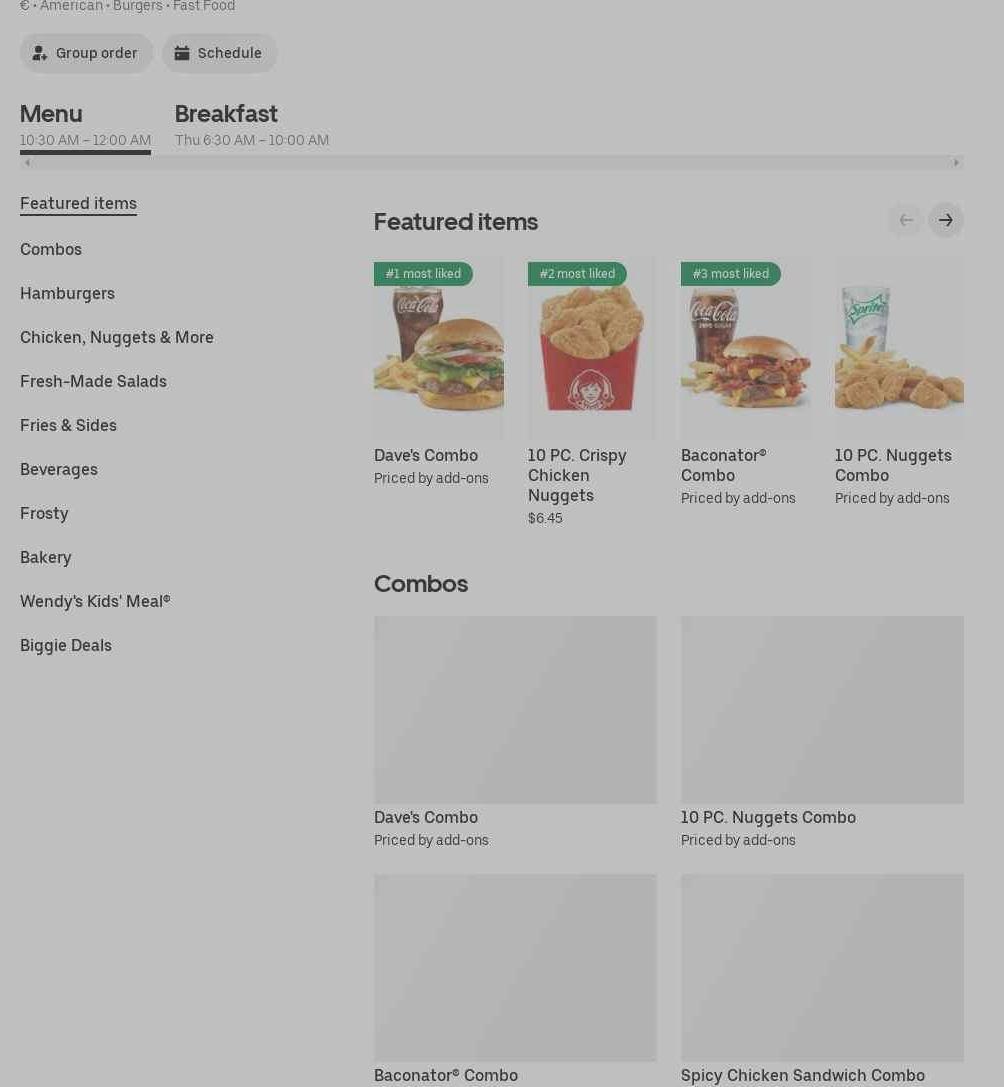Open the 10 PC. Crispy Chicken Nuggets image

pyautogui.click(x=591, y=349)
